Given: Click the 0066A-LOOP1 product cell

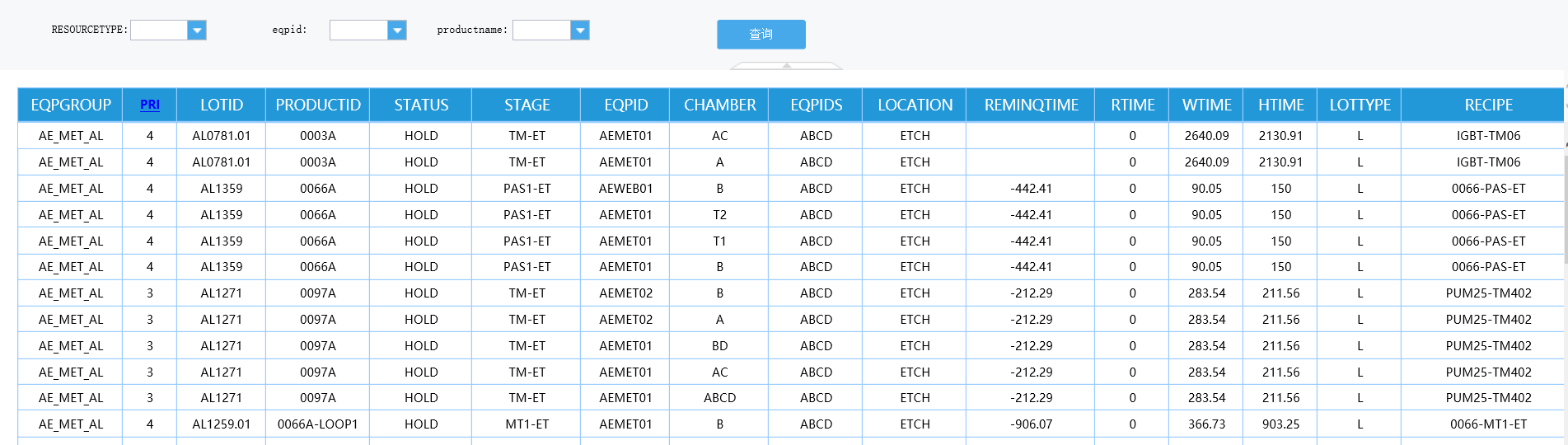Looking at the screenshot, I should click(x=318, y=424).
